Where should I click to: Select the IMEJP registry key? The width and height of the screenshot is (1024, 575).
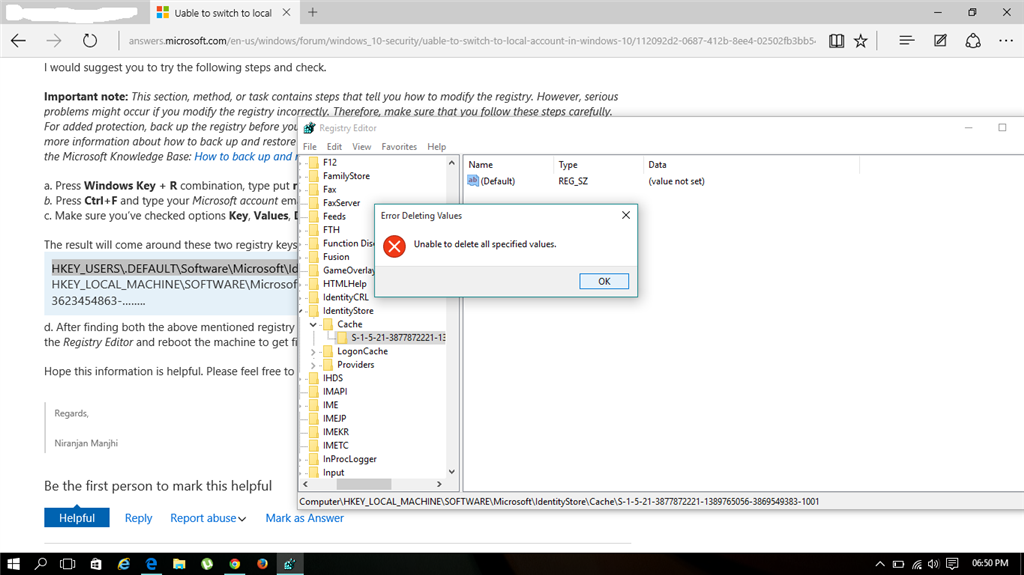click(334, 418)
